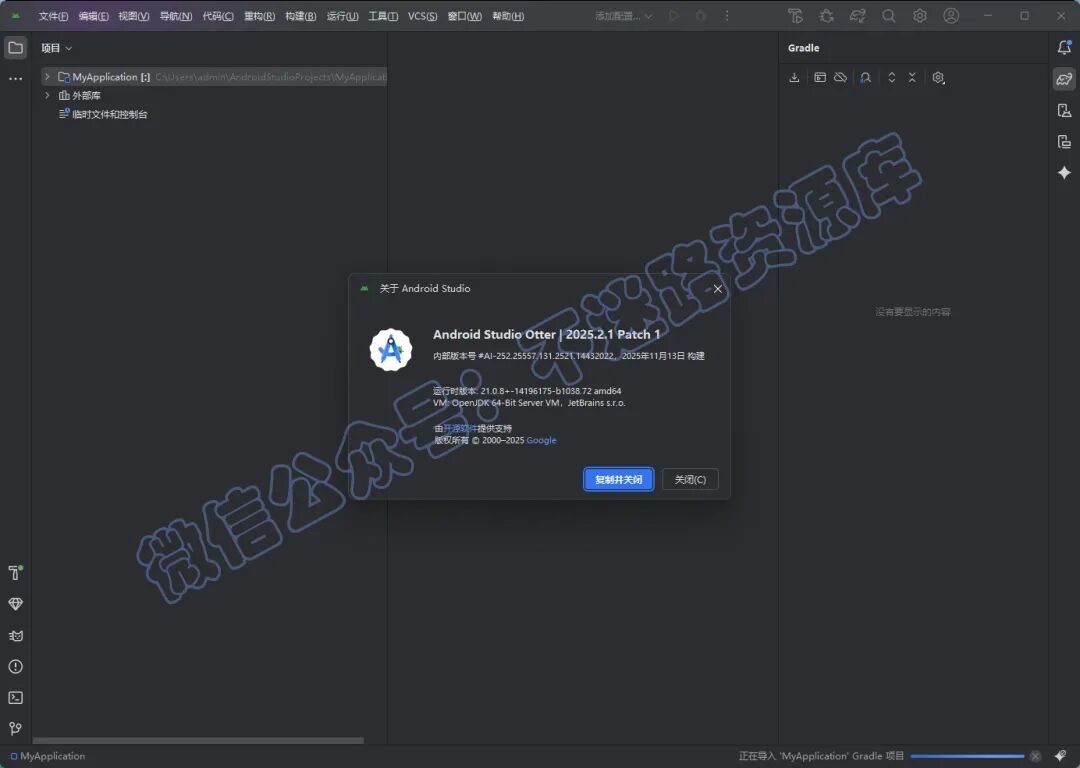
Task: Open the vertical three-dot more actions menu
Action: (x=727, y=16)
